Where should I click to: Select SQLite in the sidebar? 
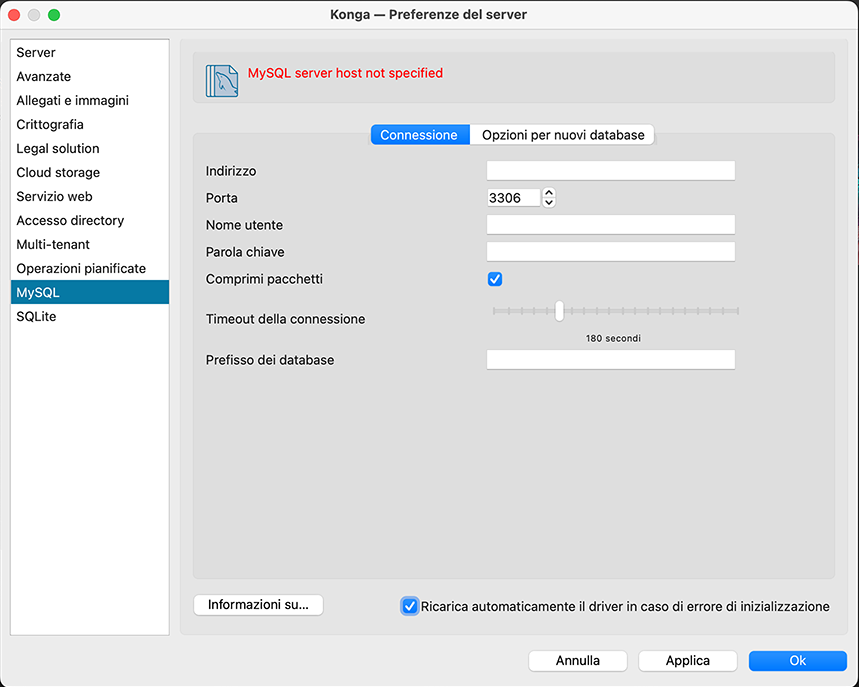37,316
